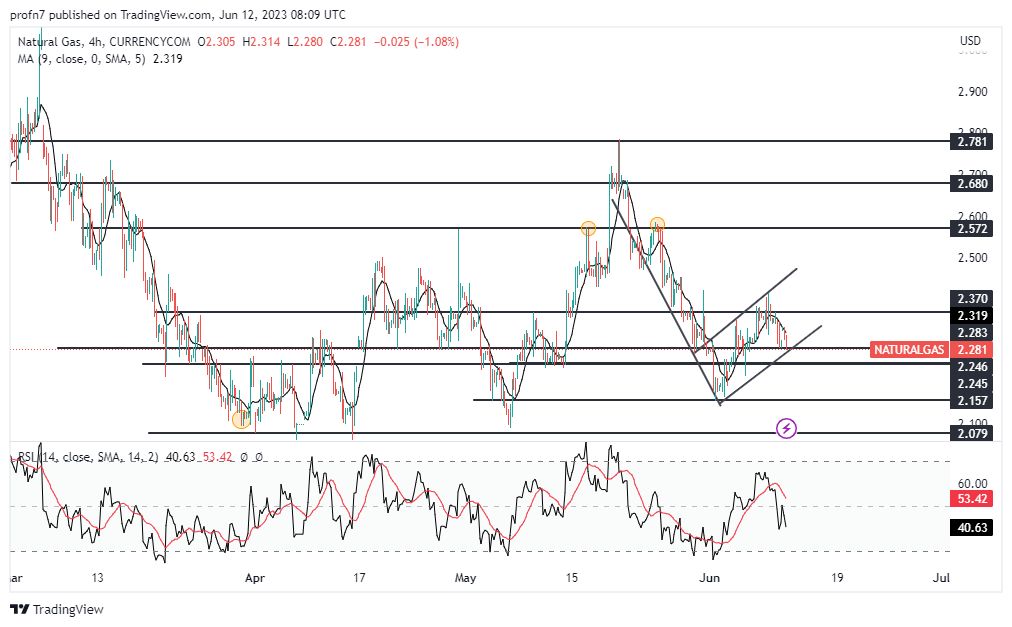Click the USD currency label
Image resolution: width=1012 pixels, height=627 pixels.
point(970,41)
